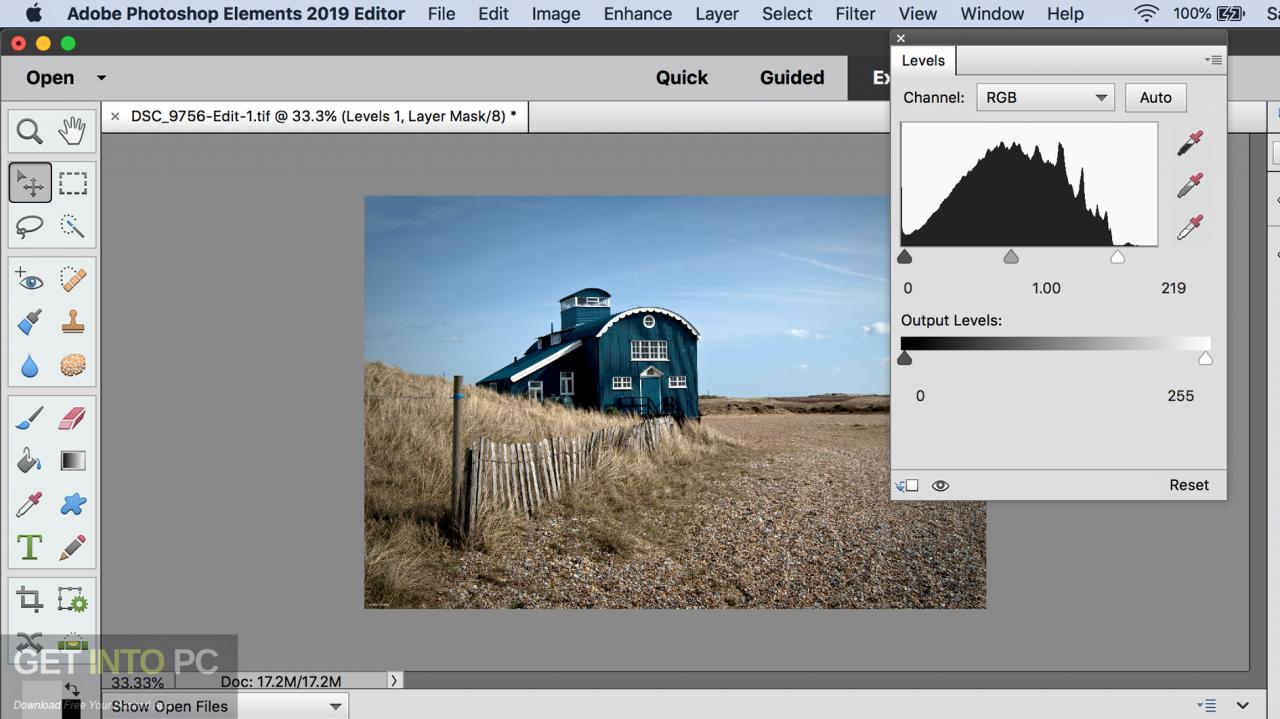Select the Pencil tool
Viewport: 1280px width, 719px height.
(x=72, y=547)
